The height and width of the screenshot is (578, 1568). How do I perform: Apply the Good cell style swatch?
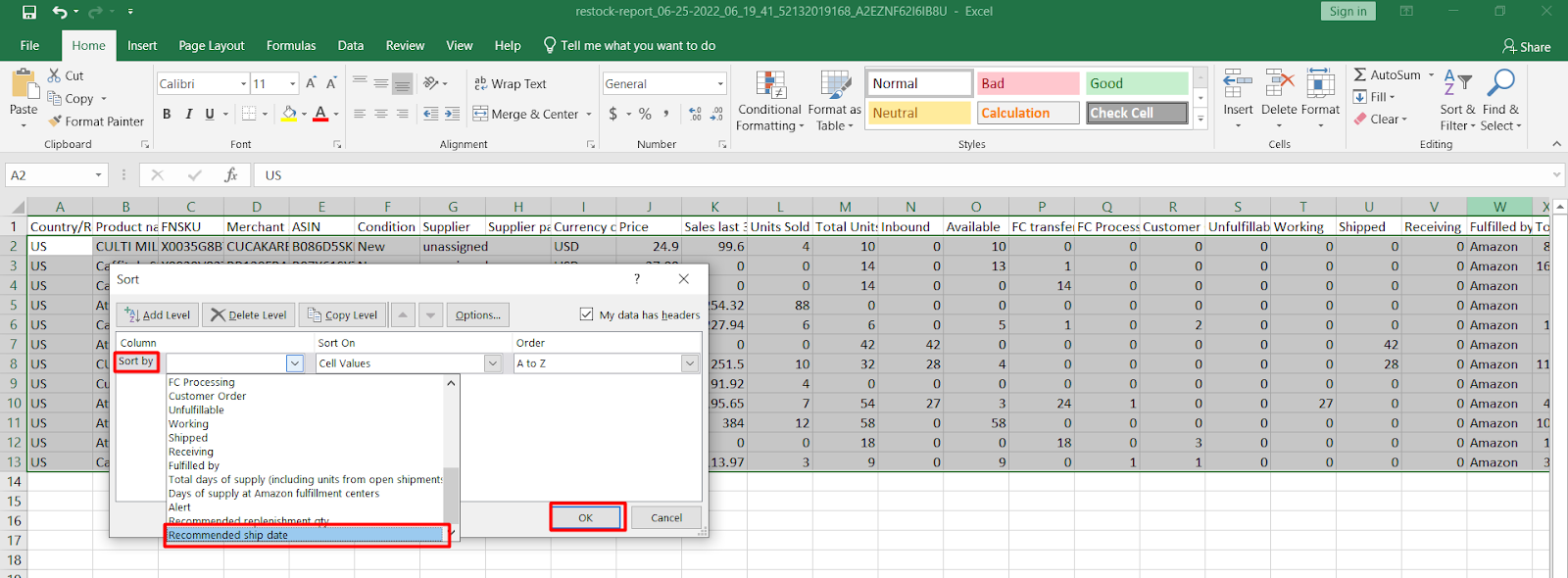point(1136,84)
